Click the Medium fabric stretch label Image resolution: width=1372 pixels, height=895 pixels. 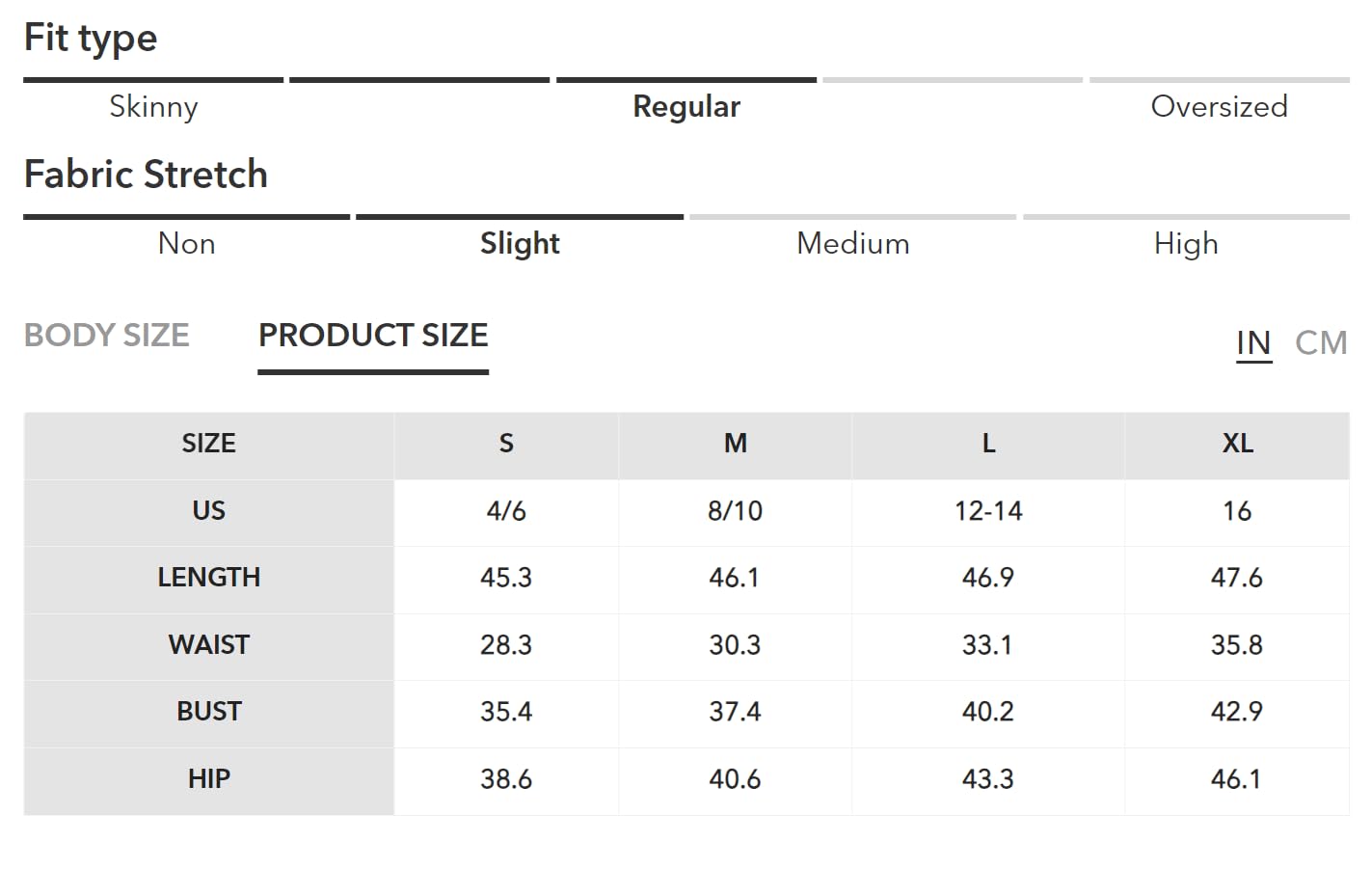coord(852,243)
